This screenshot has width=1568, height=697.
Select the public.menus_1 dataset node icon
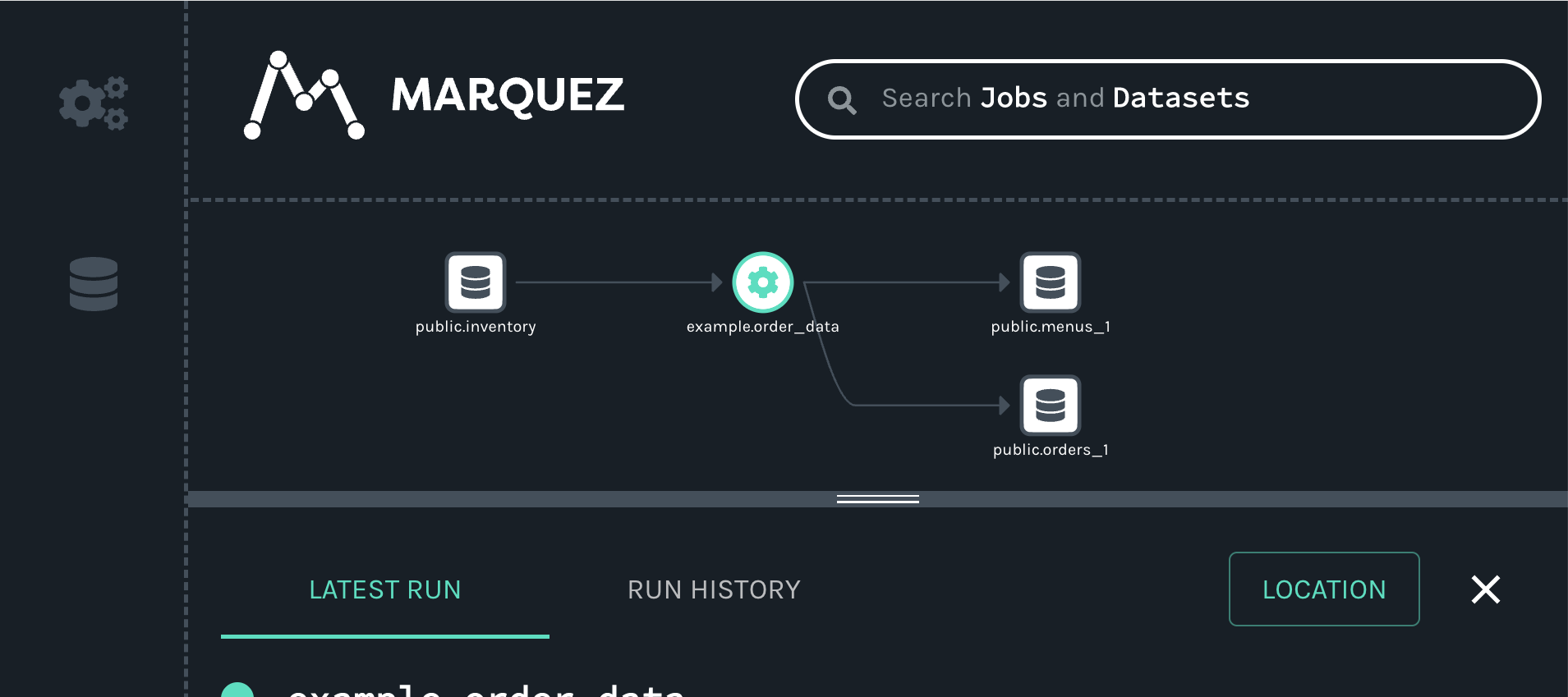tap(1051, 282)
